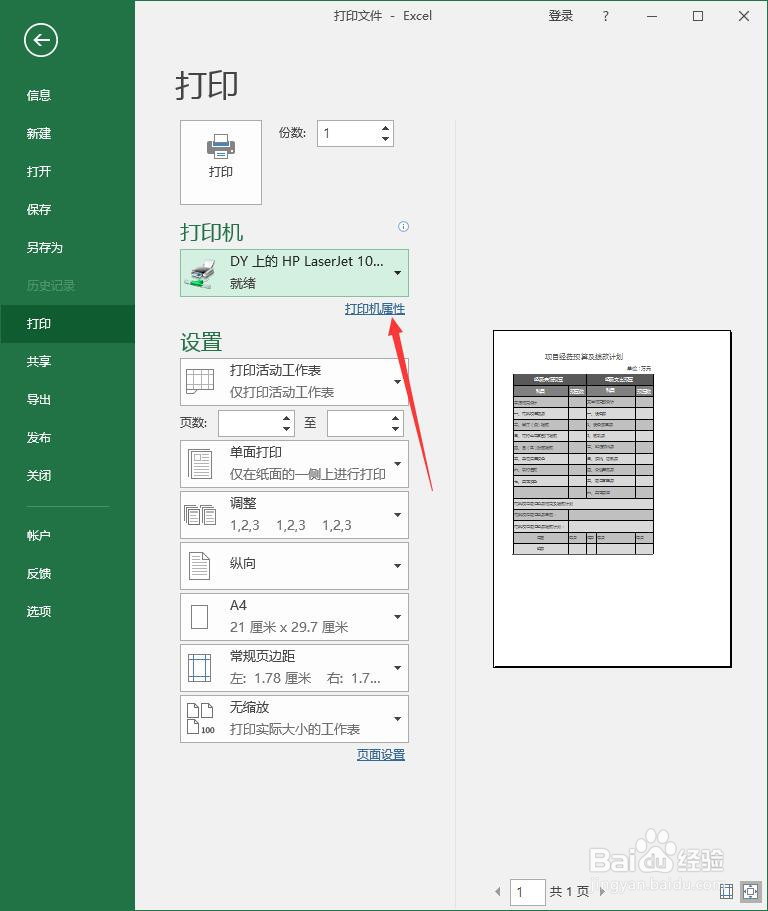This screenshot has width=768, height=911.
Task: Increase the ending page number
Action: point(395,417)
